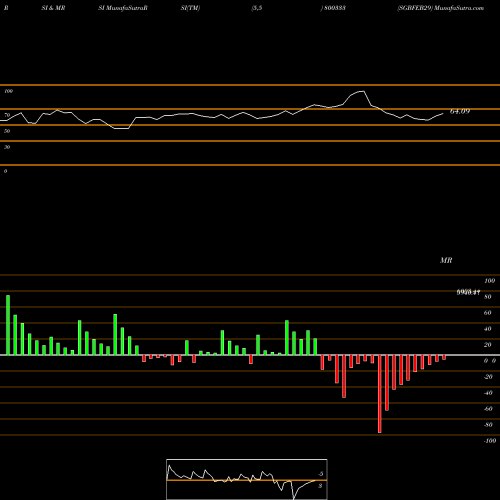Click the -60 label on MR axis
The height and width of the screenshot is (500, 500).
(488, 409)
